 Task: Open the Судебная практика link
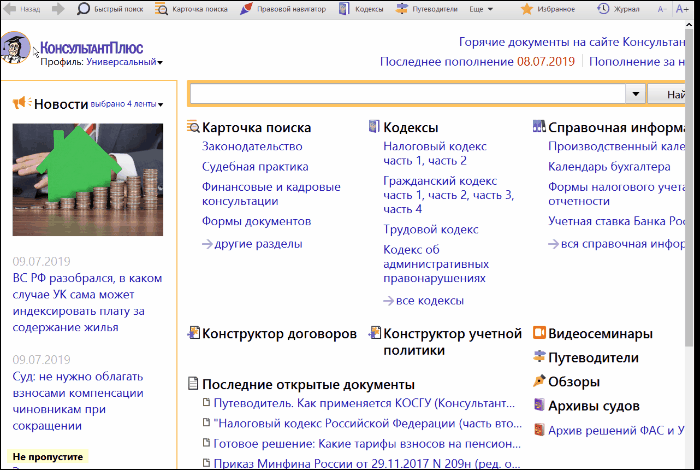[x=255, y=166]
